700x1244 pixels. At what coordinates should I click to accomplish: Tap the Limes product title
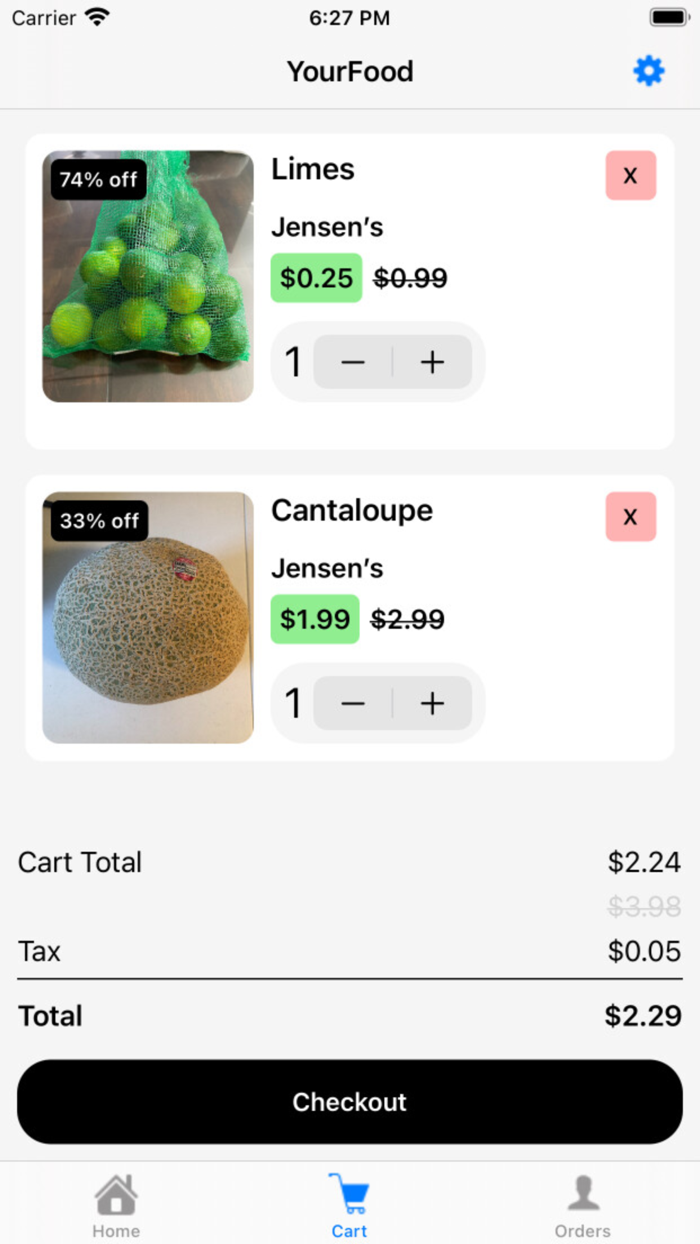click(312, 169)
